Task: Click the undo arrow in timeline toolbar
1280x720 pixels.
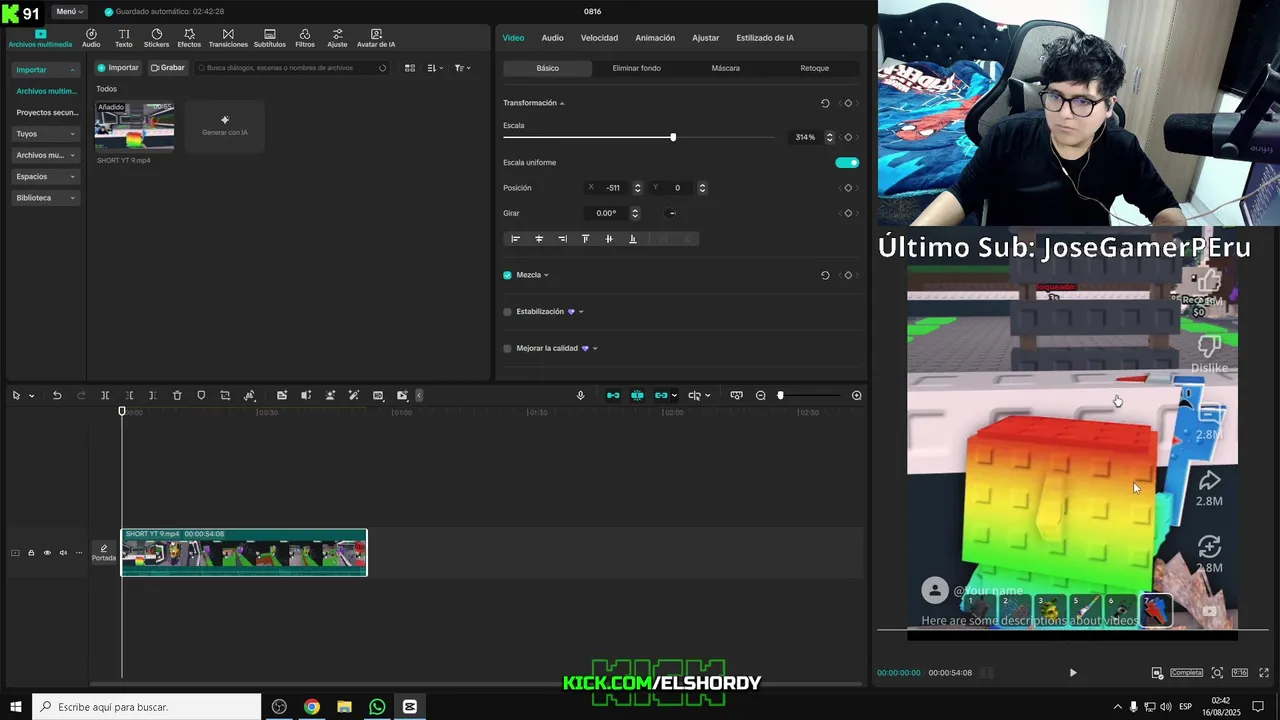Action: tap(57, 396)
